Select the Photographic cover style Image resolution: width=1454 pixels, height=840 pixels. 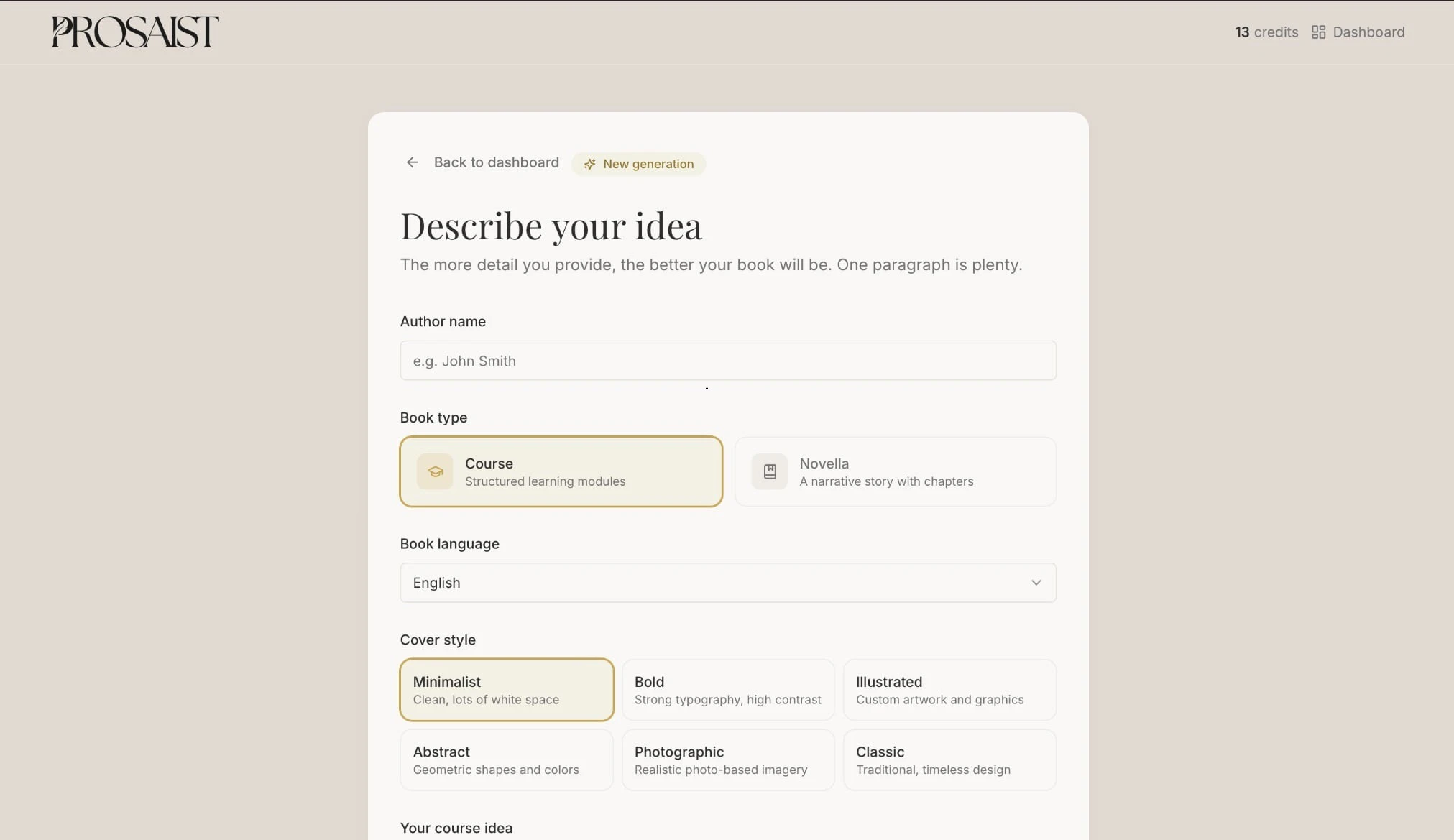pos(727,760)
